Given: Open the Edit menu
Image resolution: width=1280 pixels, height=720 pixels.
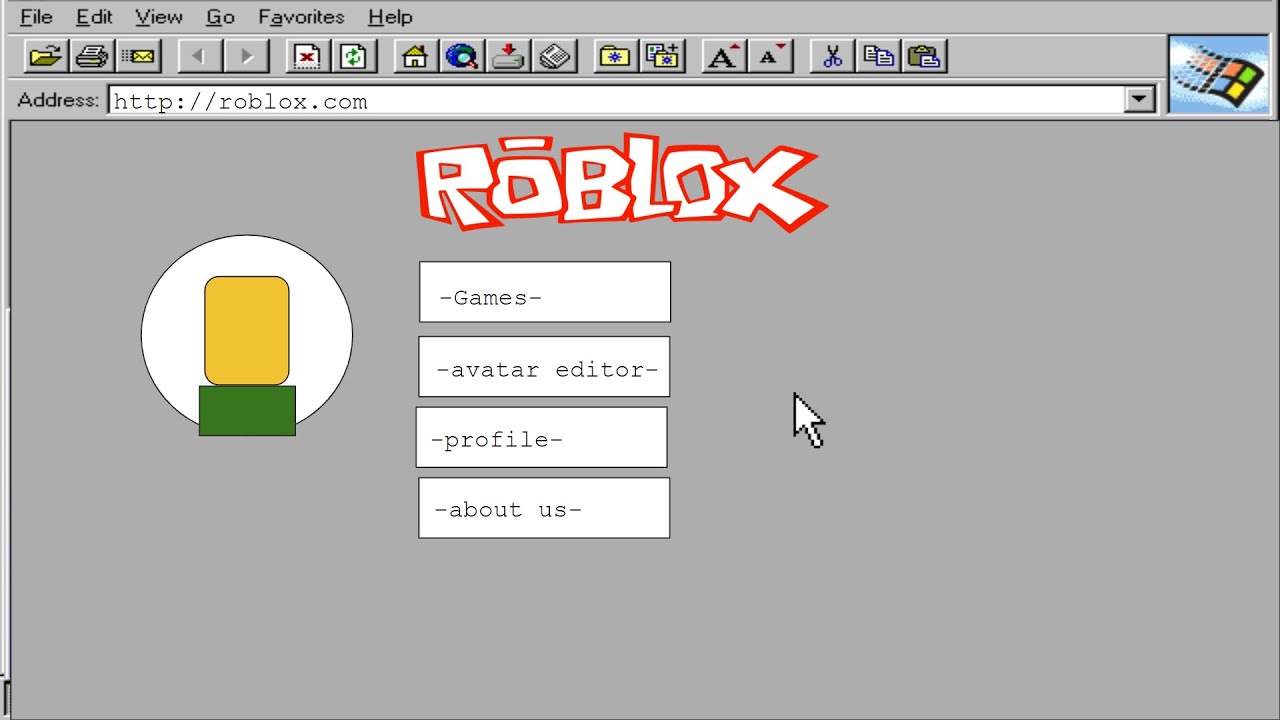Looking at the screenshot, I should pos(94,17).
